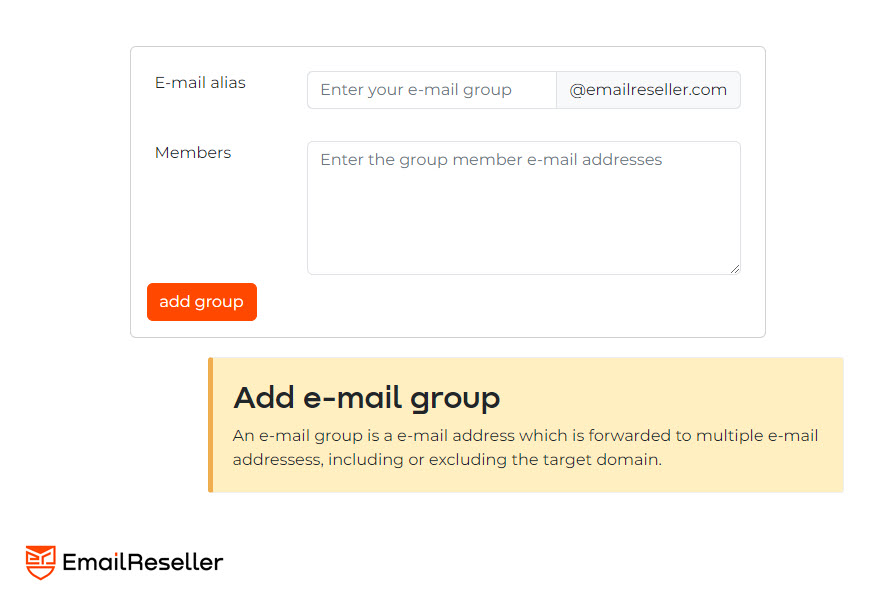Image resolution: width=870 pixels, height=600 pixels.
Task: Click the E-mail alias label
Action: click(x=200, y=83)
